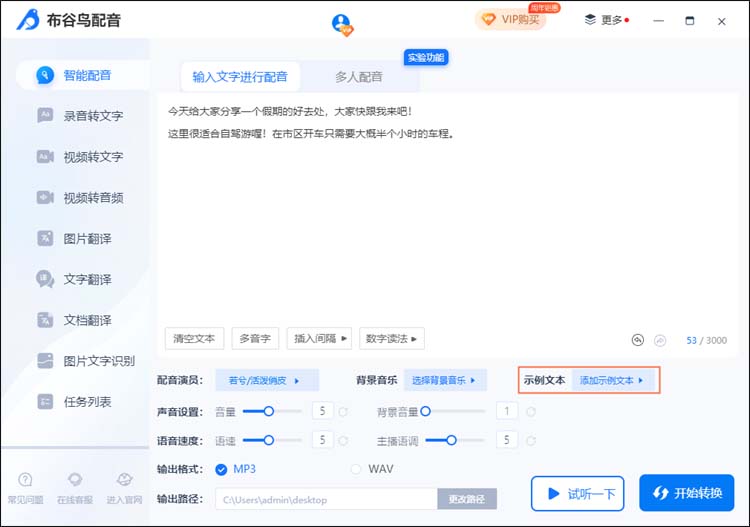The image size is (750, 527).
Task: Click the 智能配音 microphone icon
Action: point(45,75)
